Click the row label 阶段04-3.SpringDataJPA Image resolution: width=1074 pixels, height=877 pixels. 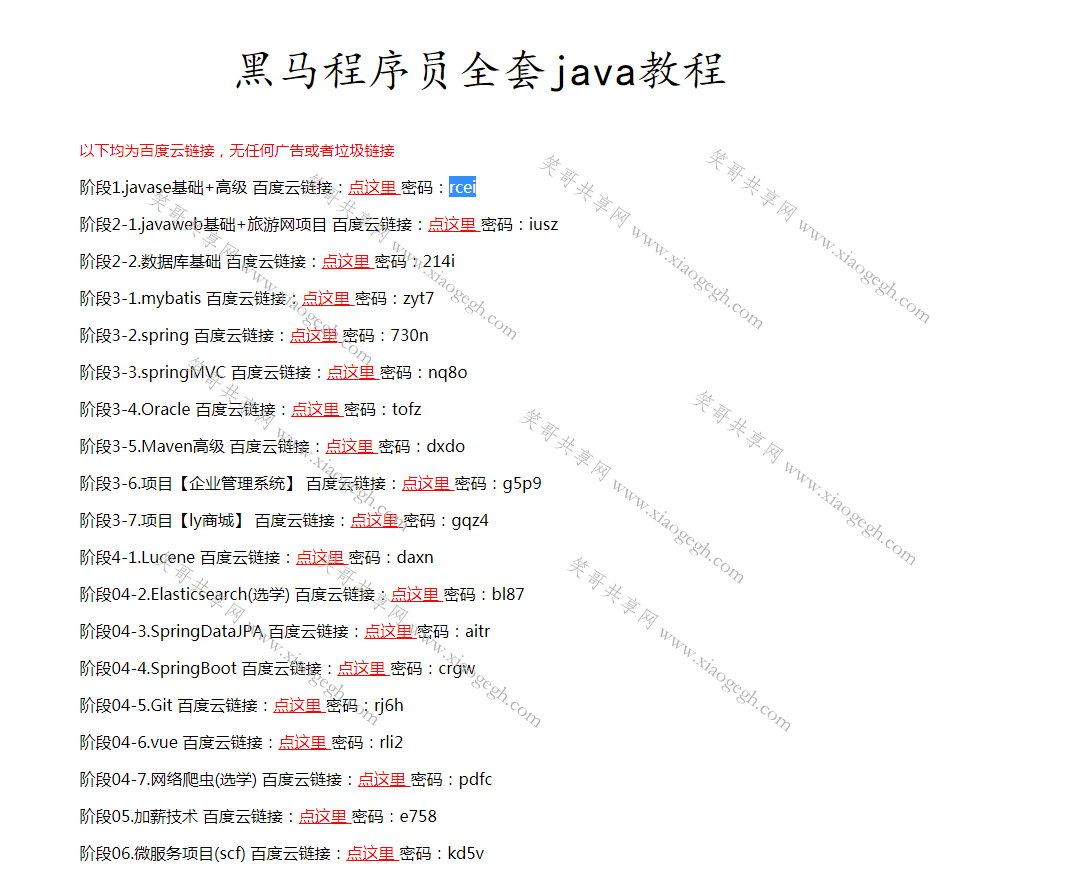(x=171, y=631)
